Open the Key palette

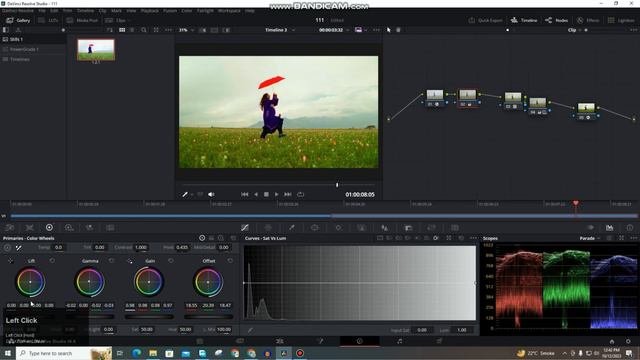point(408,228)
